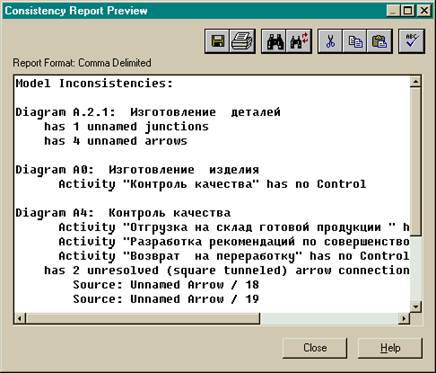Click the "Разработка рекомендаций" activity line
The image size is (436, 373).
tap(234, 242)
